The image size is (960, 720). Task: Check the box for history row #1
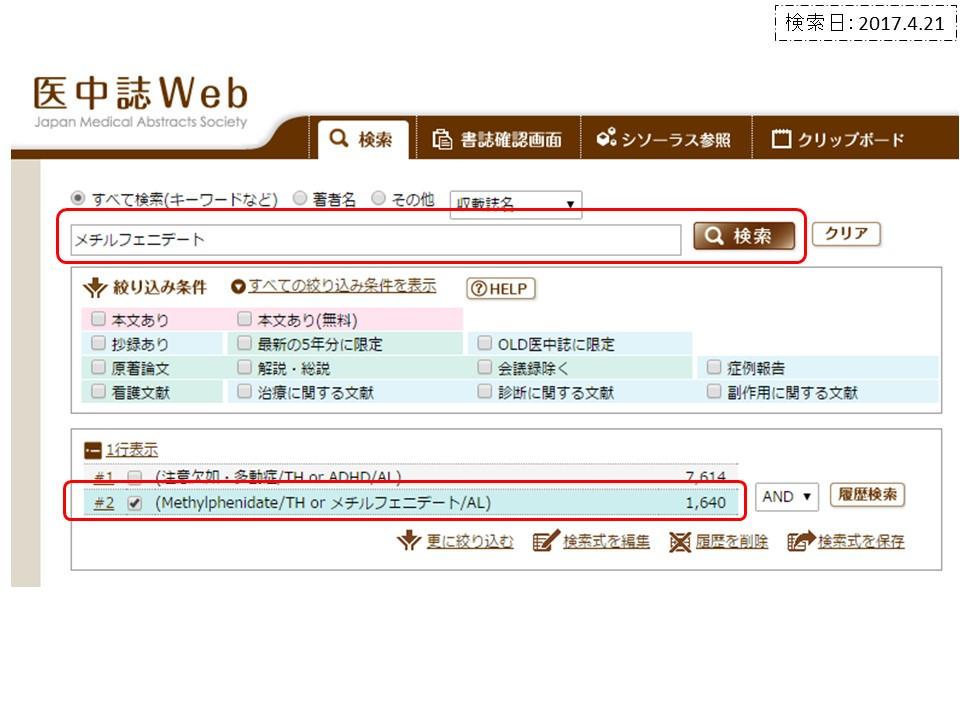[135, 477]
